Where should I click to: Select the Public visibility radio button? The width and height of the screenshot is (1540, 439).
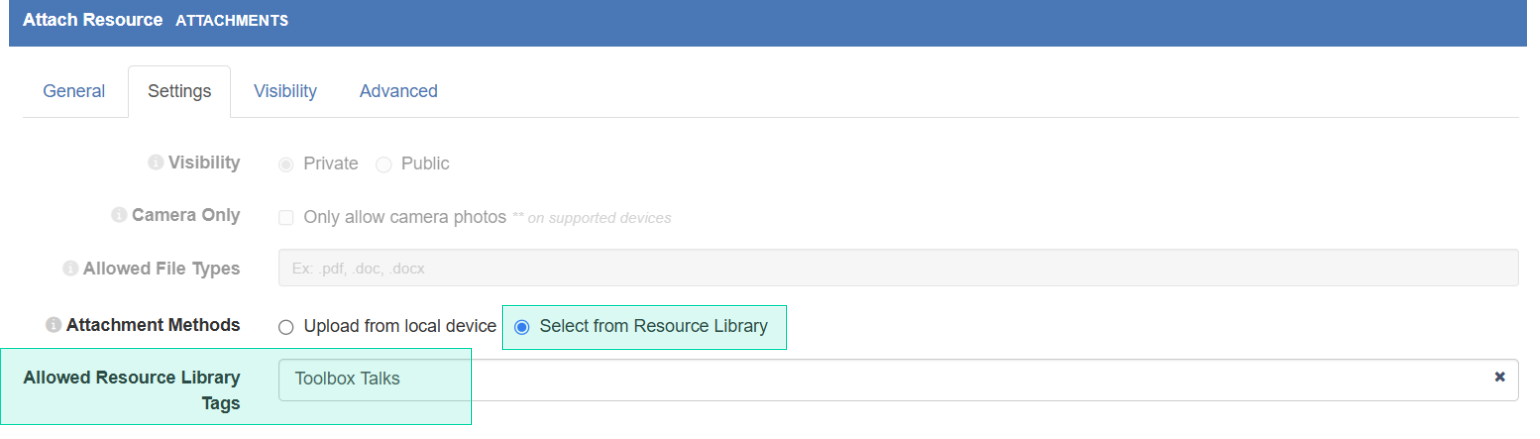point(384,164)
